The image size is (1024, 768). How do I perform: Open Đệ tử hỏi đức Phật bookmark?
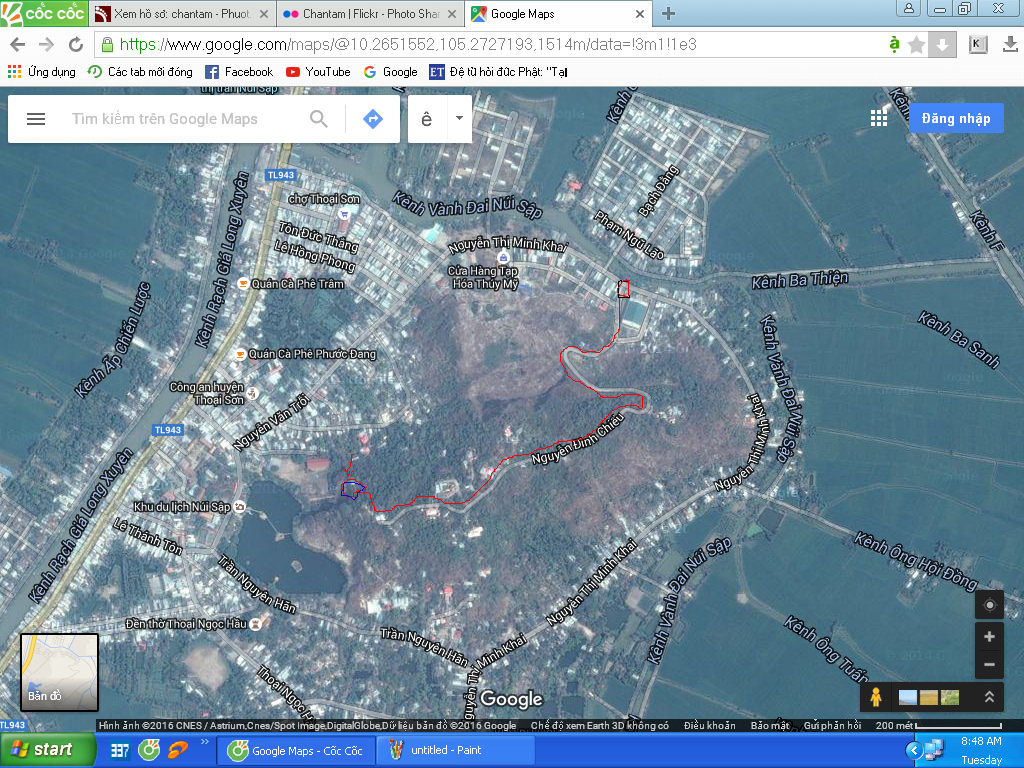498,72
